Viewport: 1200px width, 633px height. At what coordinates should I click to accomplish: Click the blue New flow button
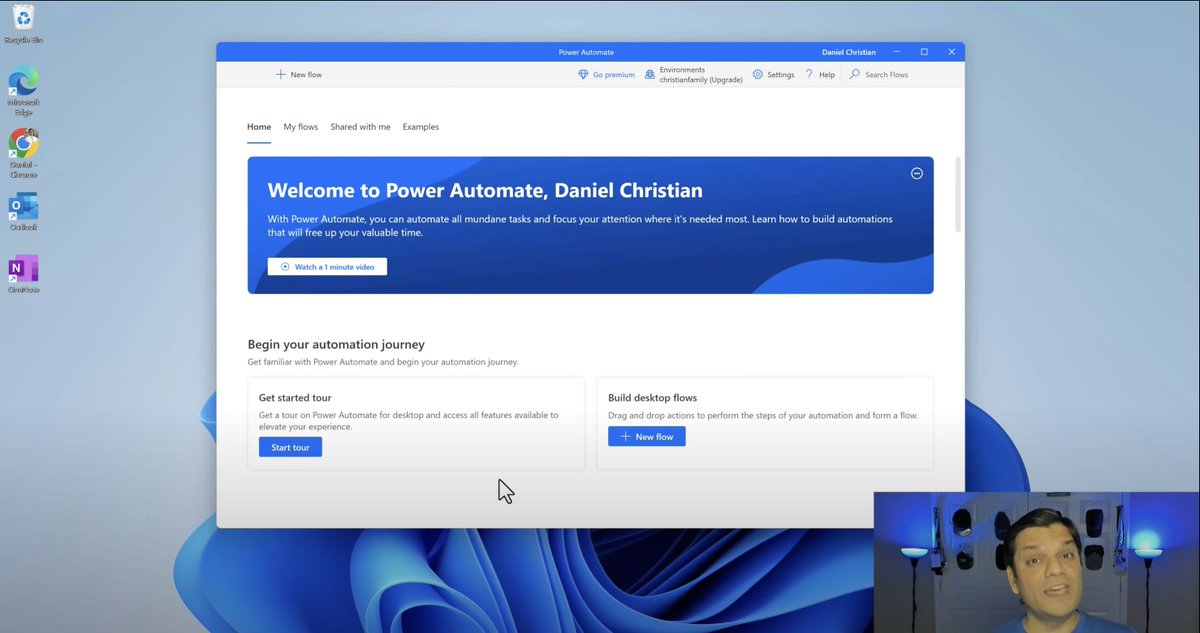(x=647, y=437)
